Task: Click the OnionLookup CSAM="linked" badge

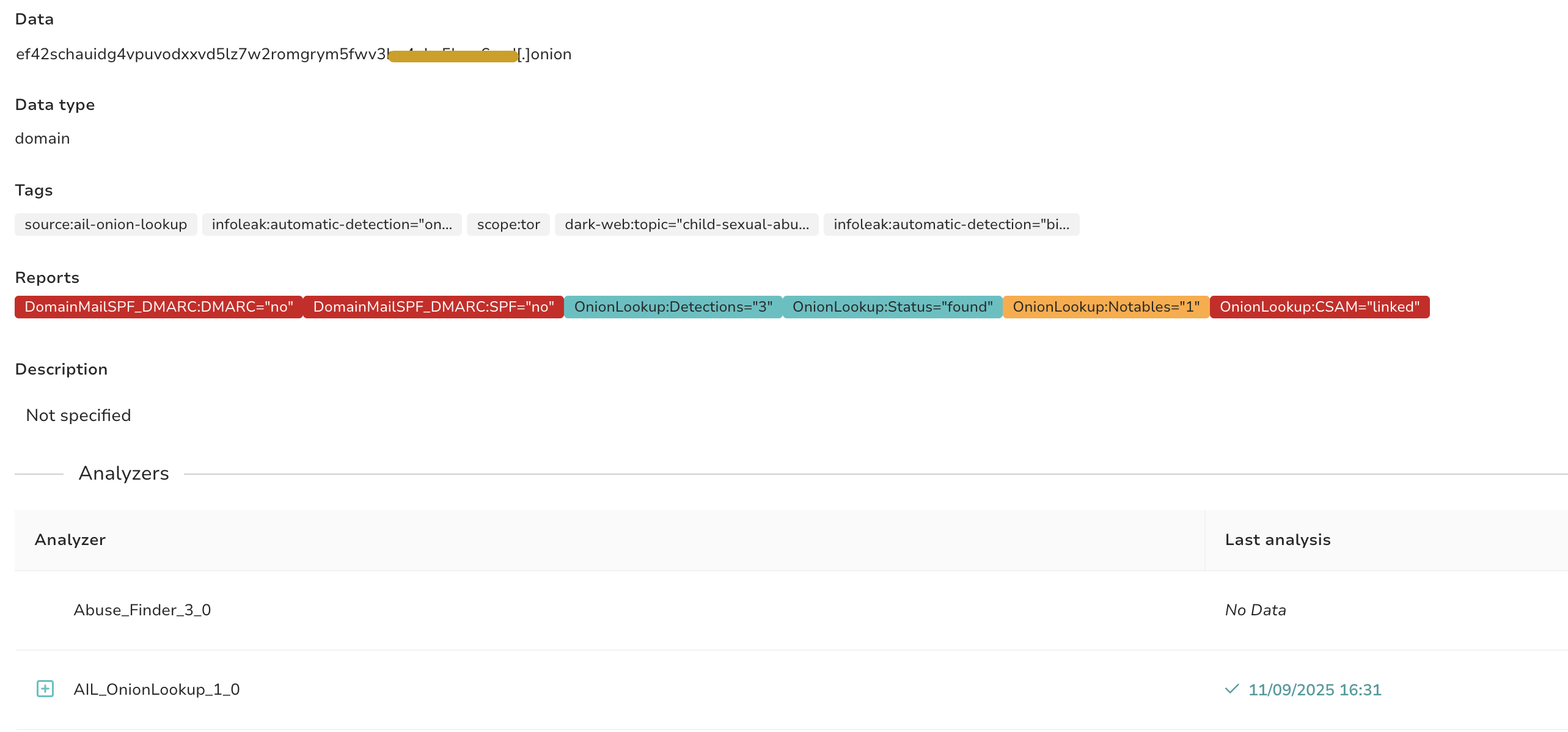Action: tap(1319, 307)
